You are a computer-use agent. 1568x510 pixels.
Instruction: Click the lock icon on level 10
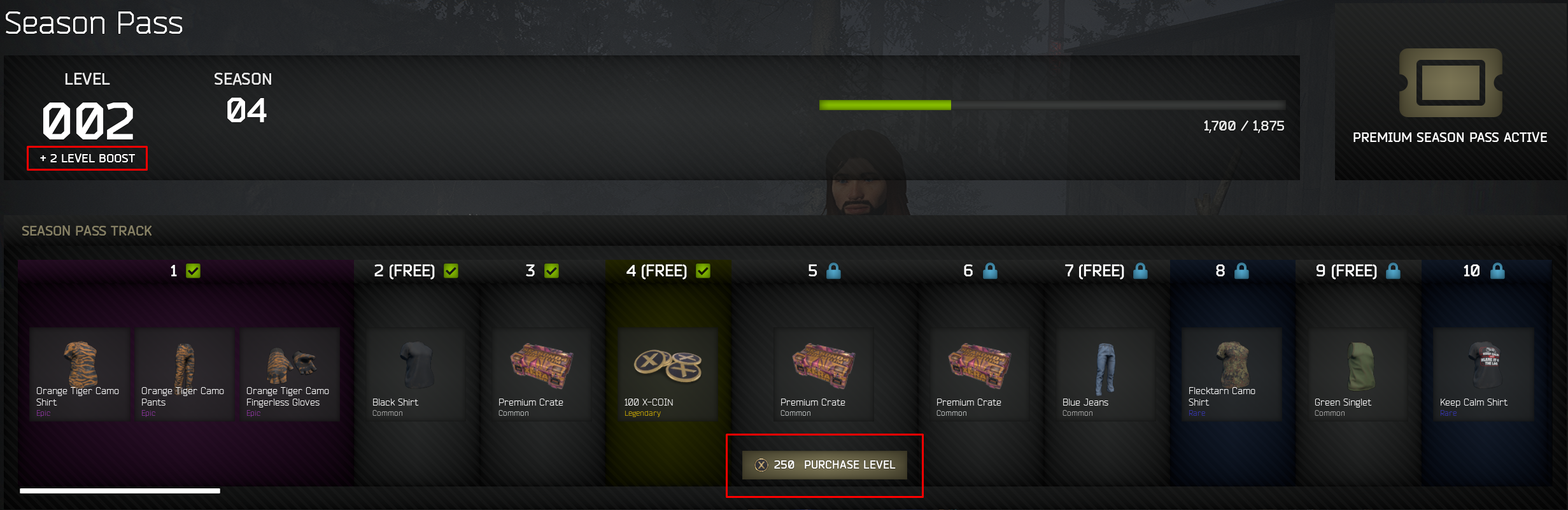(1497, 271)
